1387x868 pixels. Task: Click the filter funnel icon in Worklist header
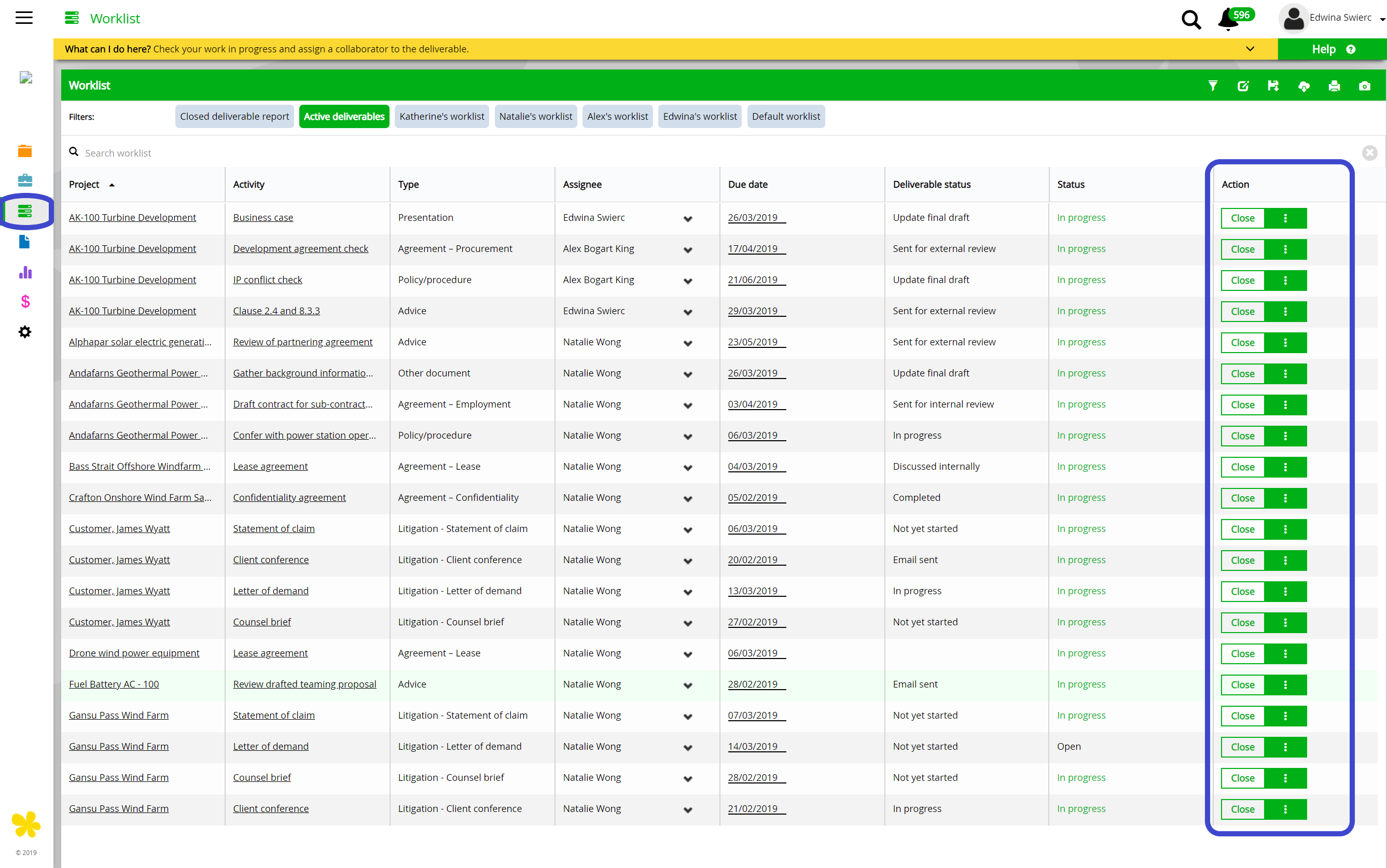(1213, 86)
